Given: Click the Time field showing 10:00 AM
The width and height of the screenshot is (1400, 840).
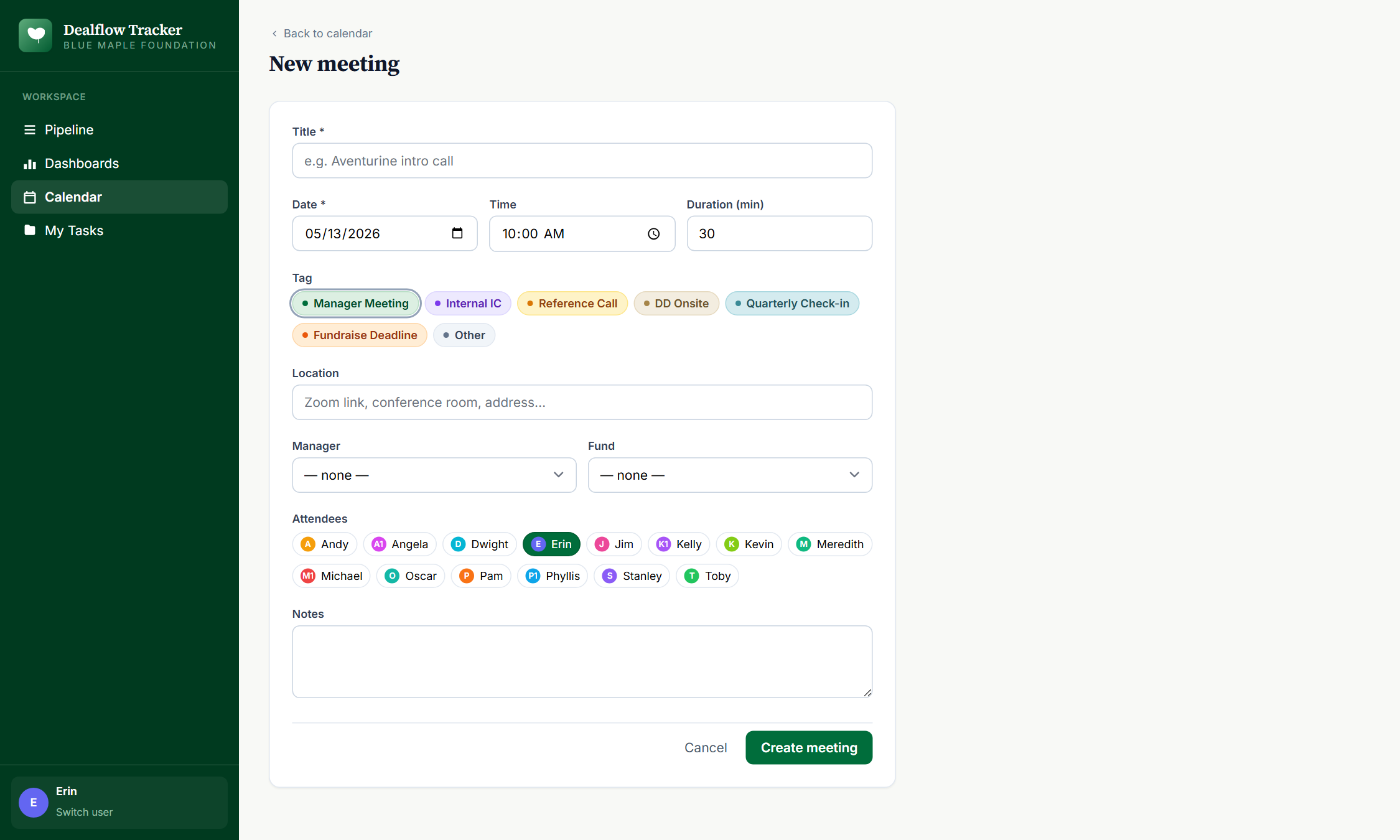Looking at the screenshot, I should point(582,233).
